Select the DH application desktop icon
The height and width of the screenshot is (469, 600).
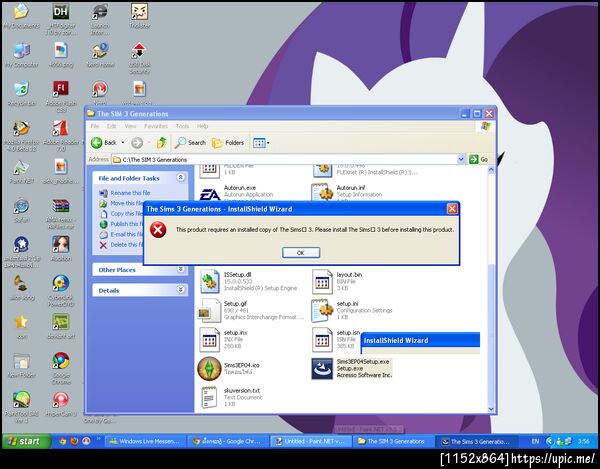[x=61, y=18]
